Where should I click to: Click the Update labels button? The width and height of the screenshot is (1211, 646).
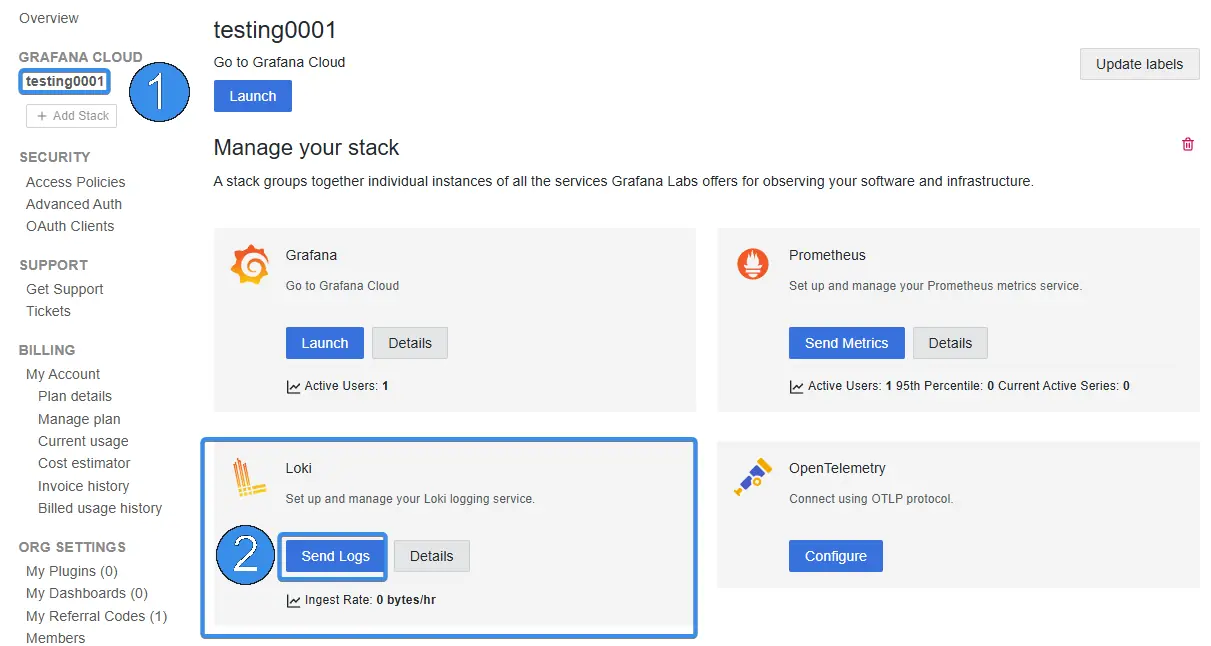tap(1140, 64)
